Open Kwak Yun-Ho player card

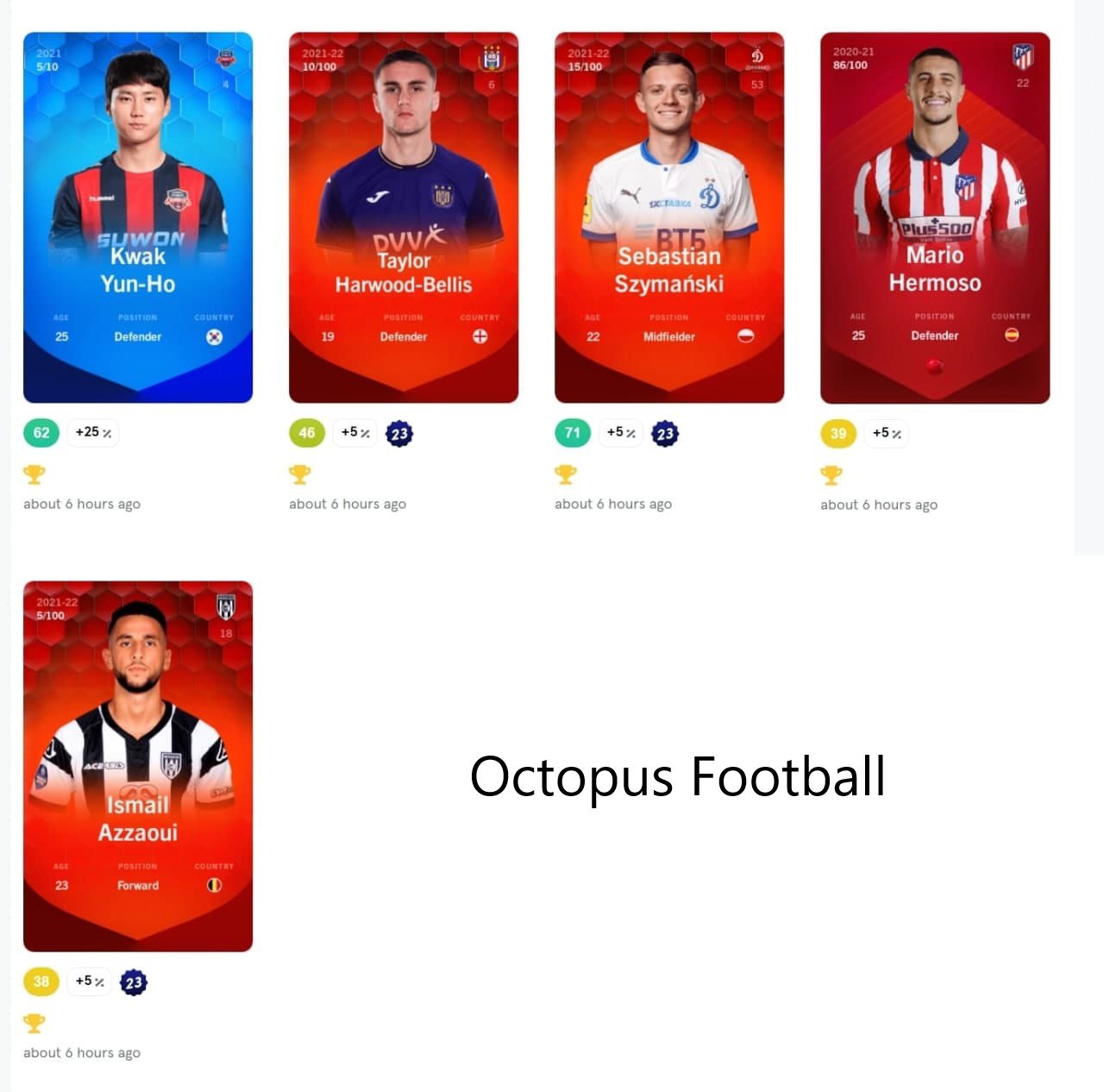pos(138,217)
